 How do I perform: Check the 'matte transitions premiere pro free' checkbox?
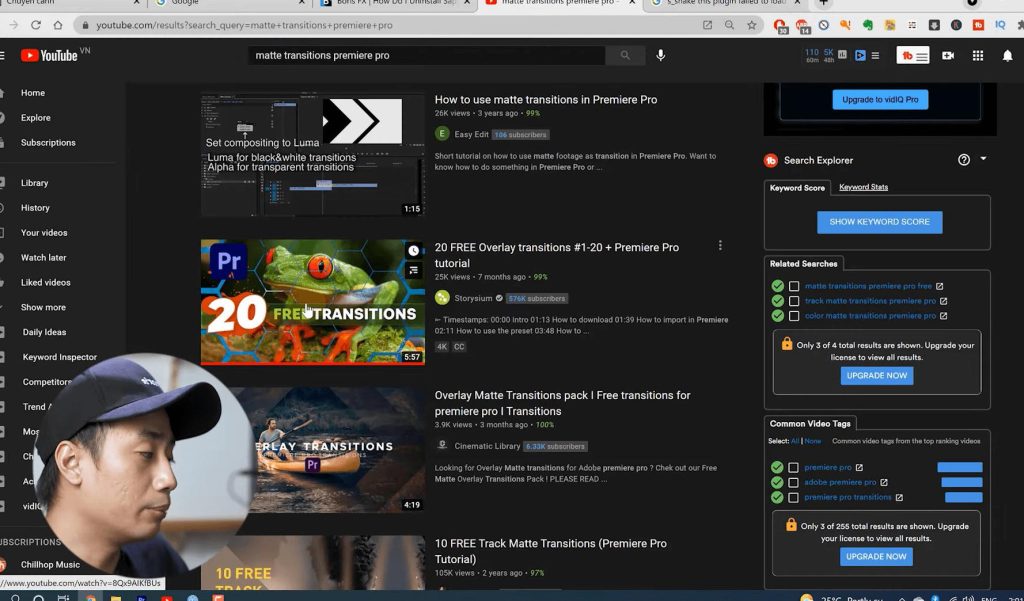(794, 286)
